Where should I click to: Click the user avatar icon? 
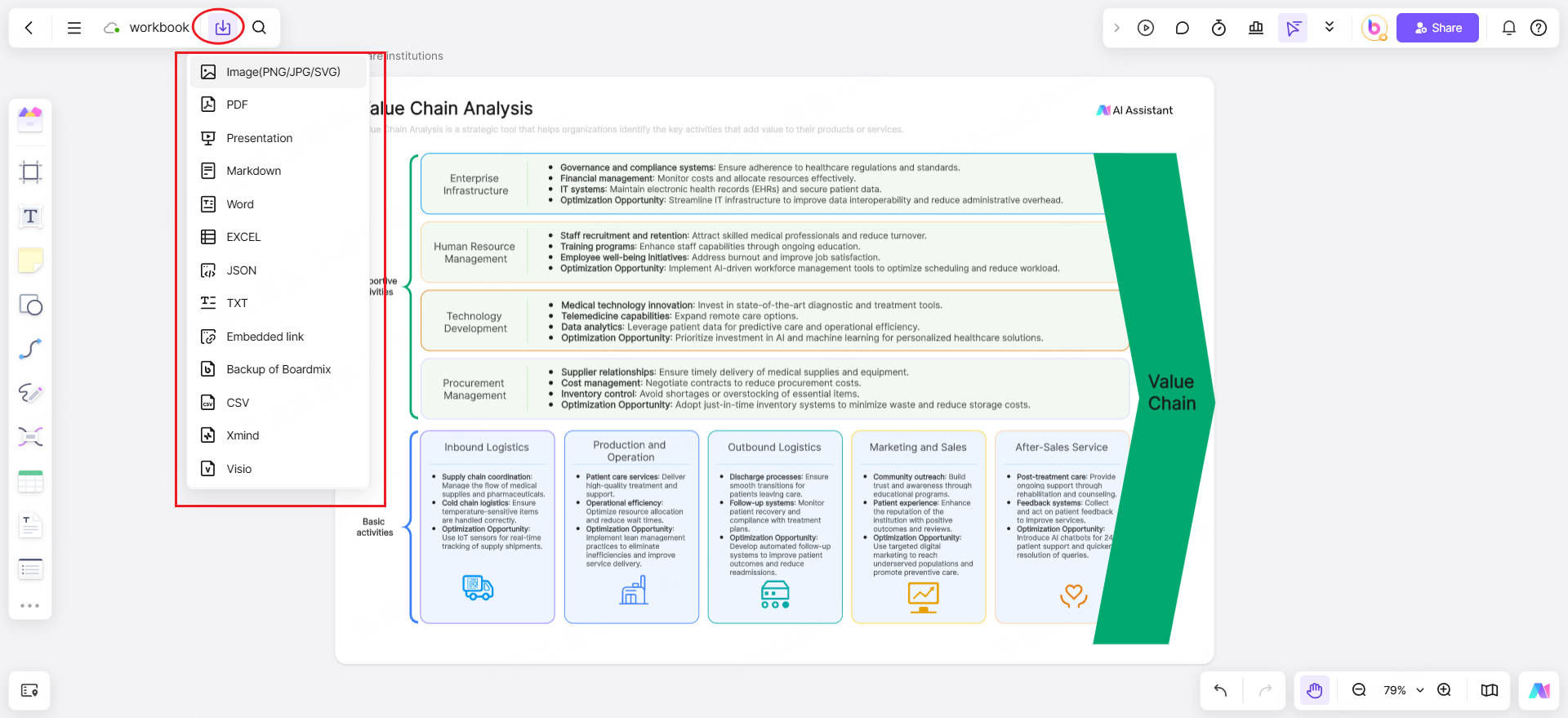[1374, 28]
